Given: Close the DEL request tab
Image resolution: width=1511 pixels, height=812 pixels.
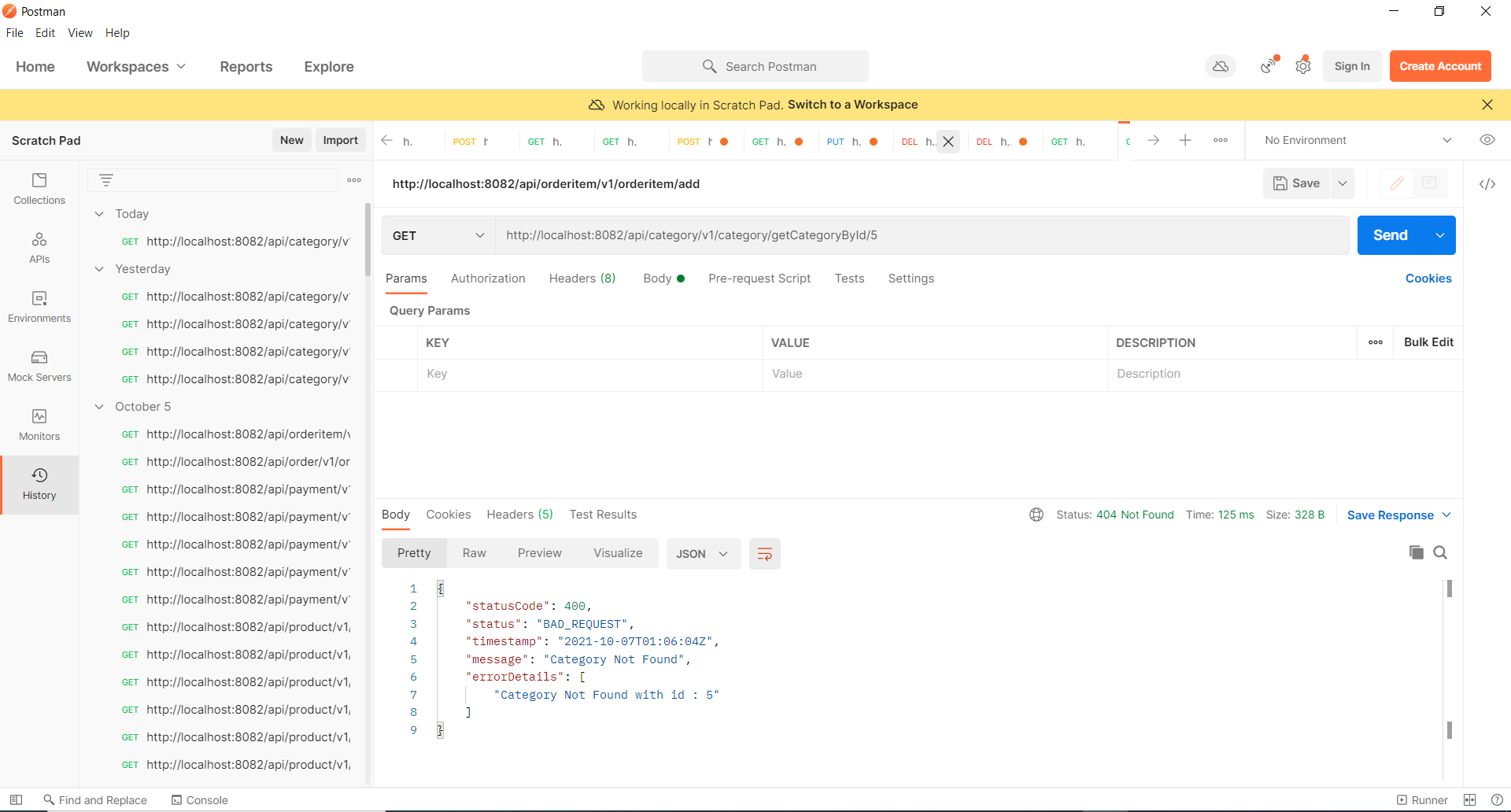Looking at the screenshot, I should (948, 142).
